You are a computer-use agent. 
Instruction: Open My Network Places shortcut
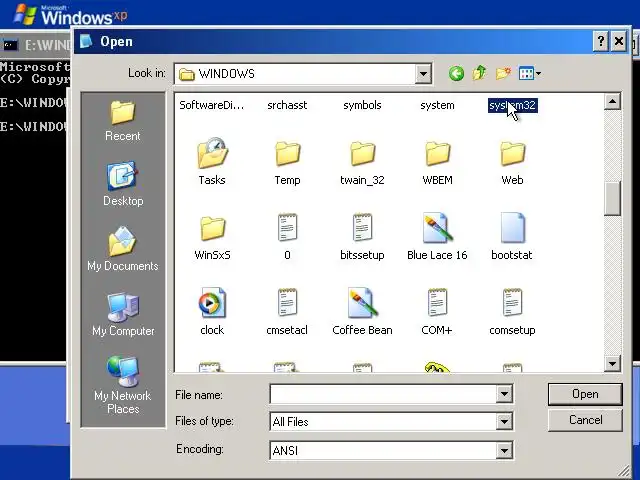tap(122, 385)
